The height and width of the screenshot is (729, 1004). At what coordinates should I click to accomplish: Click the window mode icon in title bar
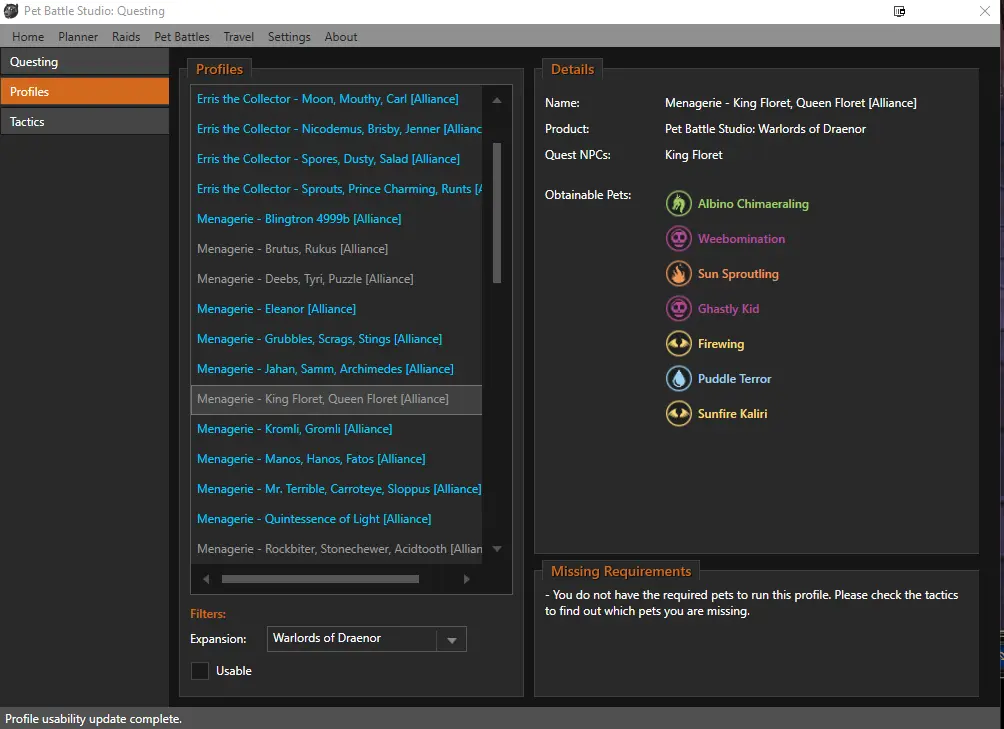click(x=900, y=11)
